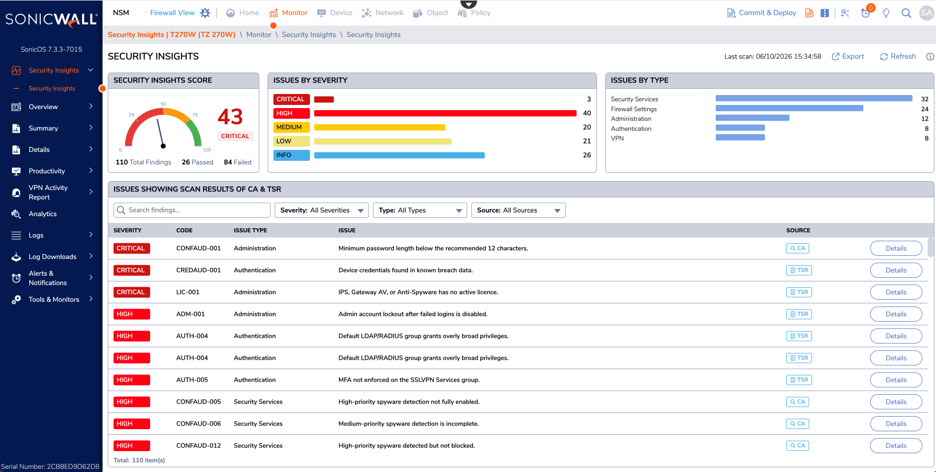This screenshot has width=936, height=472.
Task: Click the Log Downloads tray icon
Action: click(16, 257)
